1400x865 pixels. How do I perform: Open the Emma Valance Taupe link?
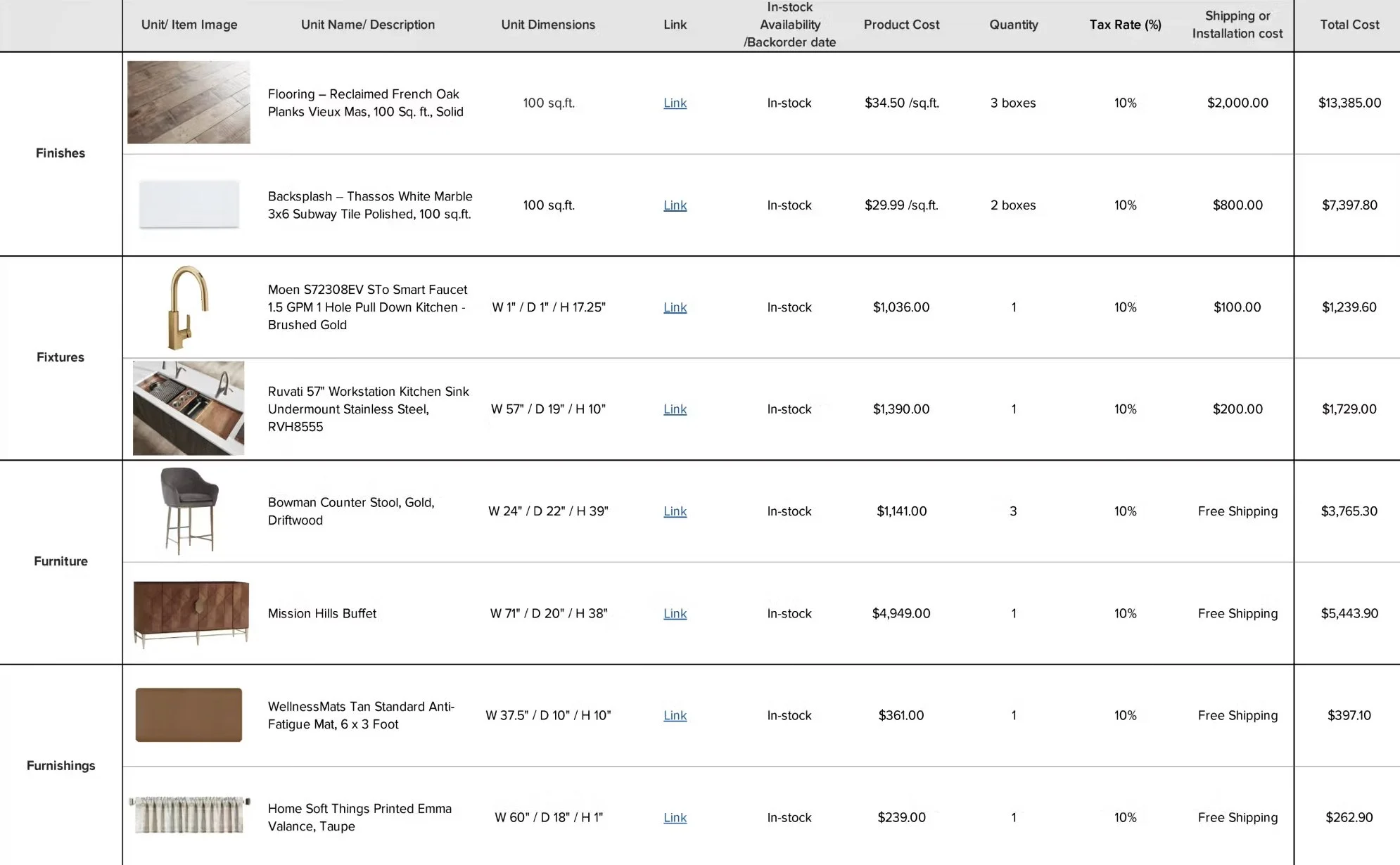pos(675,817)
